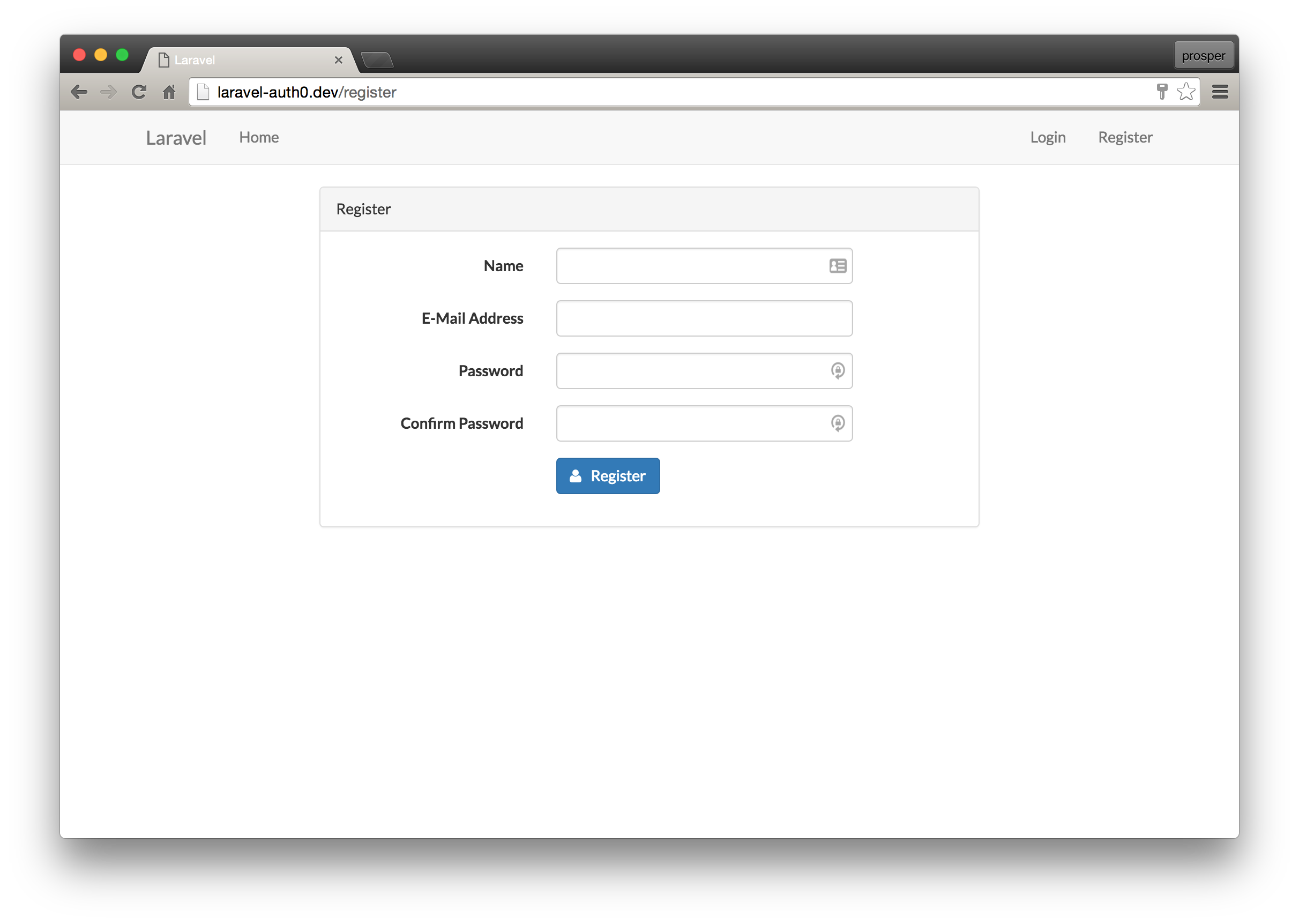Submit the form with Register button
Viewport: 1299px width, 924px height.
[x=607, y=475]
